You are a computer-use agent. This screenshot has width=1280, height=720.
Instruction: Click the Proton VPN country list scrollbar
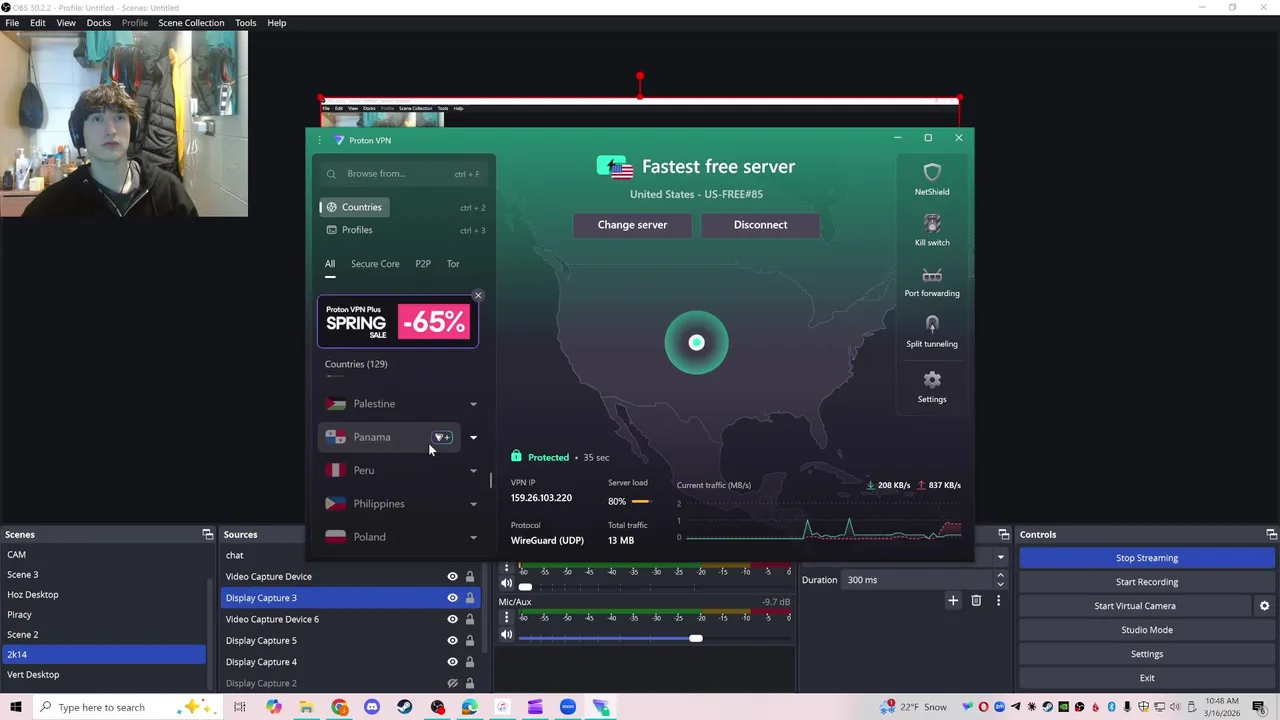click(x=490, y=480)
